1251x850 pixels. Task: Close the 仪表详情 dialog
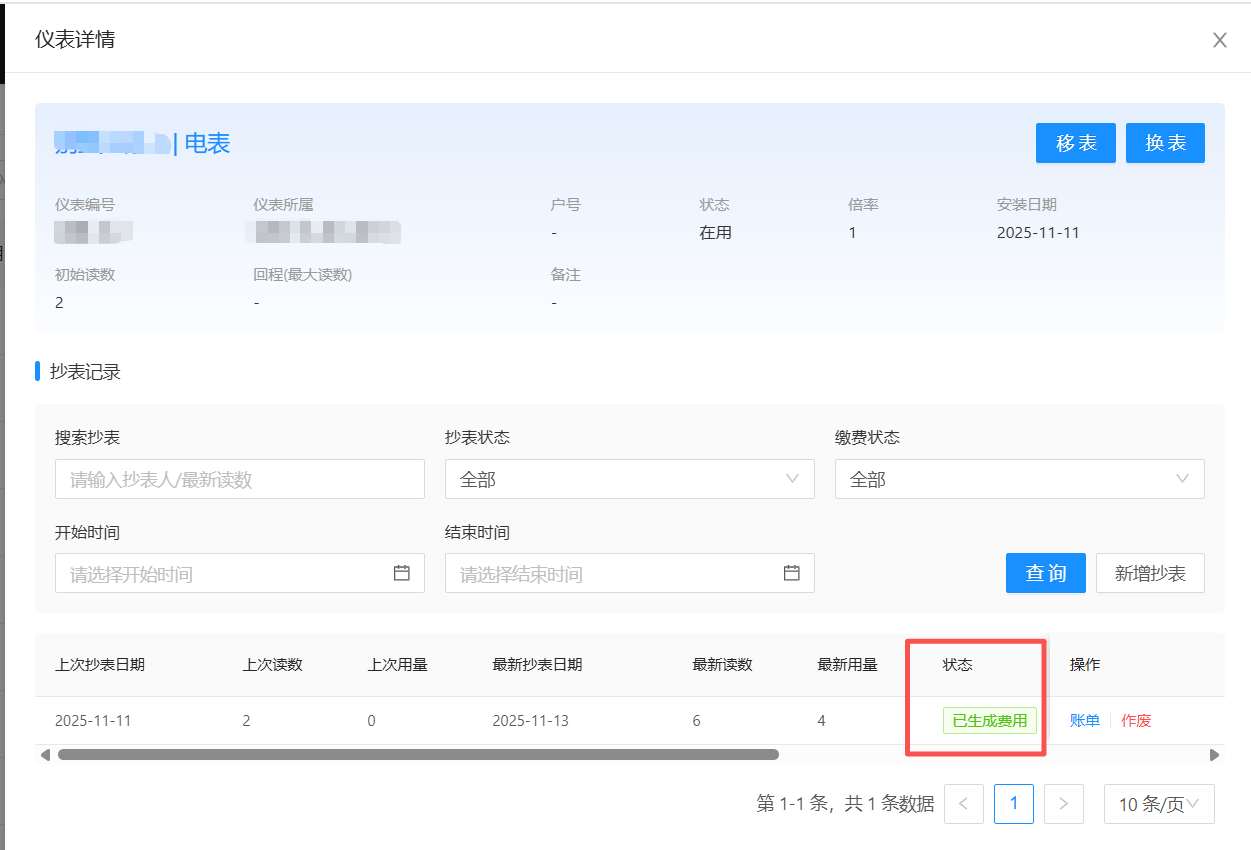pyautogui.click(x=1219, y=40)
